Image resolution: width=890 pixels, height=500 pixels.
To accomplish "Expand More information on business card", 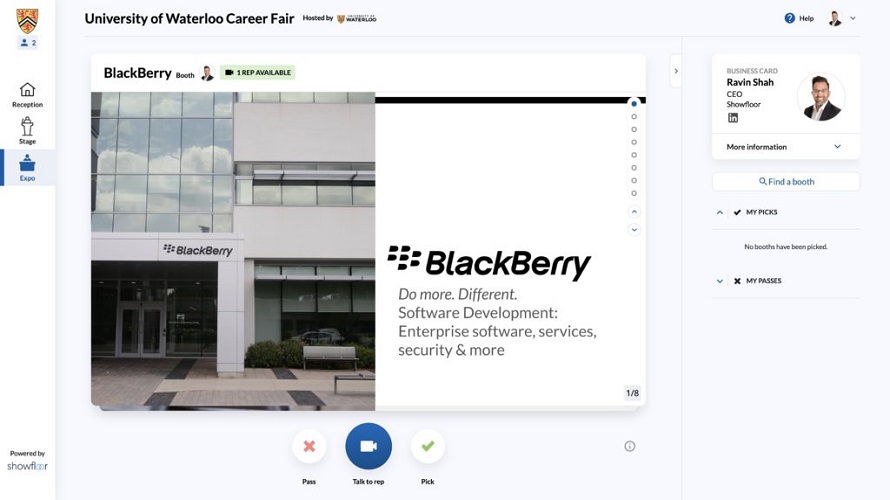I will point(786,146).
